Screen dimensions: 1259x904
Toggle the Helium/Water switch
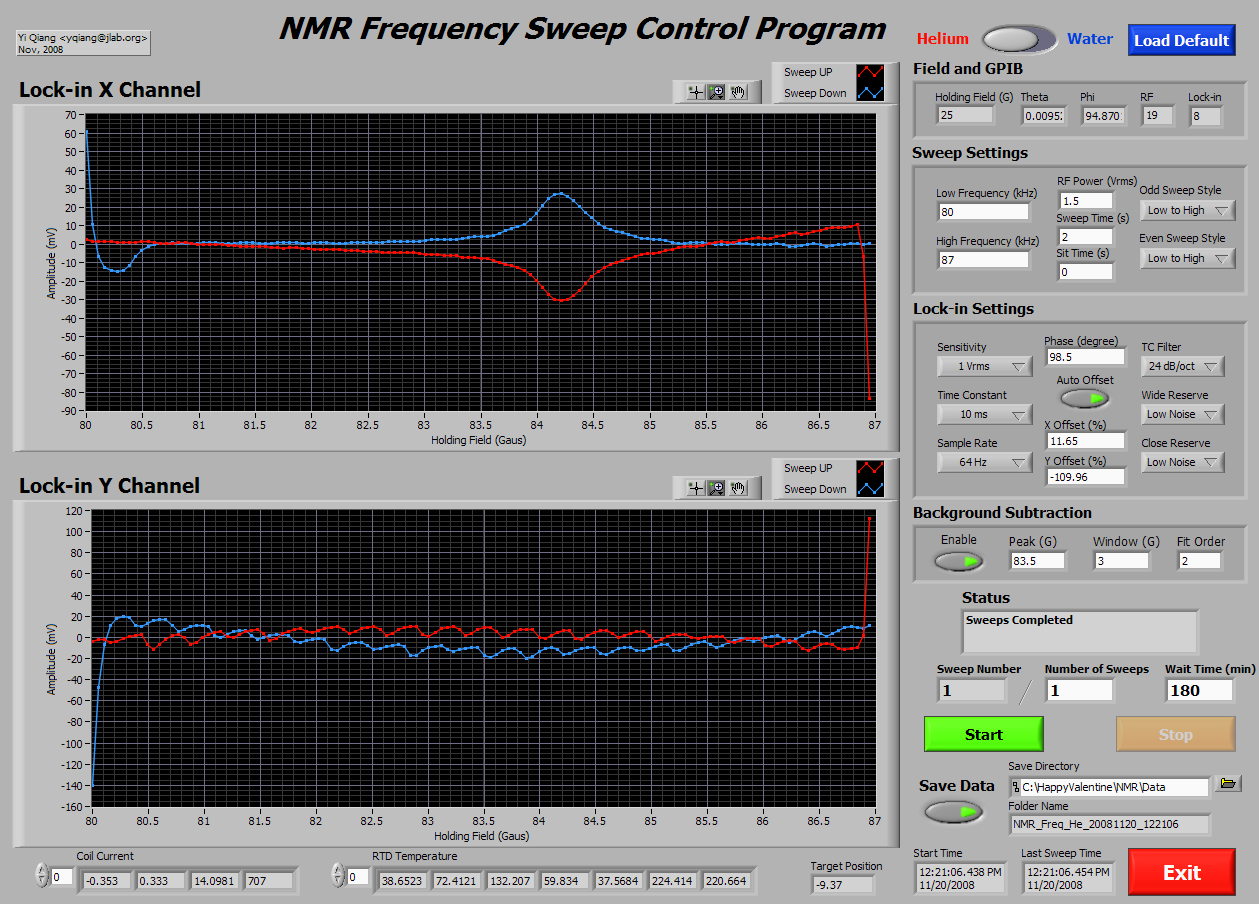pos(1019,39)
